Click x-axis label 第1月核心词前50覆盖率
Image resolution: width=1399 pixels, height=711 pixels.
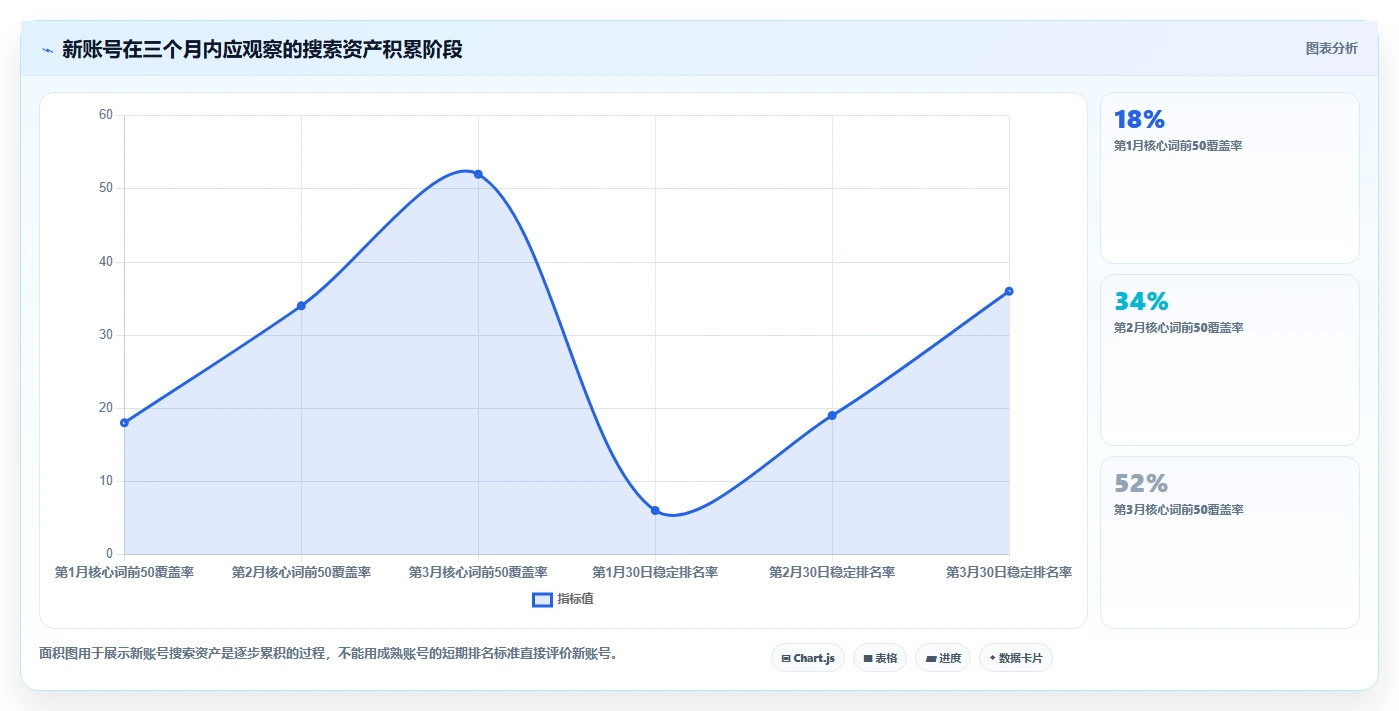click(124, 573)
